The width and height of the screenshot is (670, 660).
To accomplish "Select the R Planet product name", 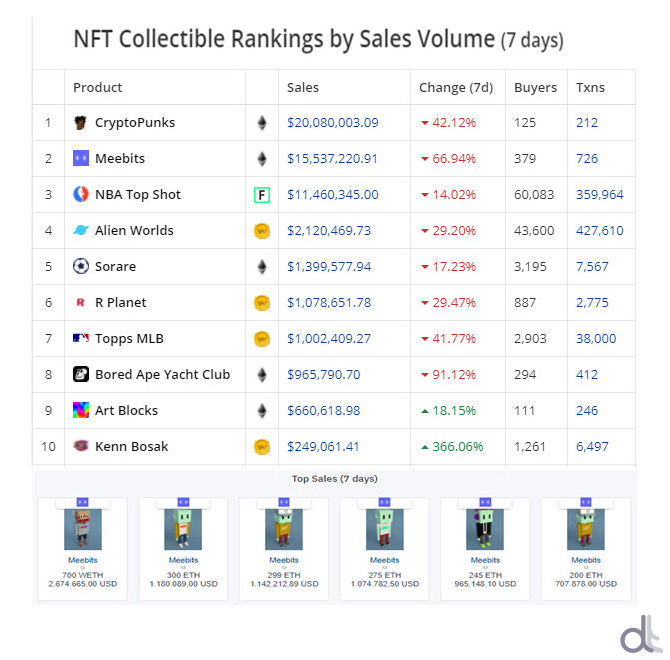I will 120,302.
